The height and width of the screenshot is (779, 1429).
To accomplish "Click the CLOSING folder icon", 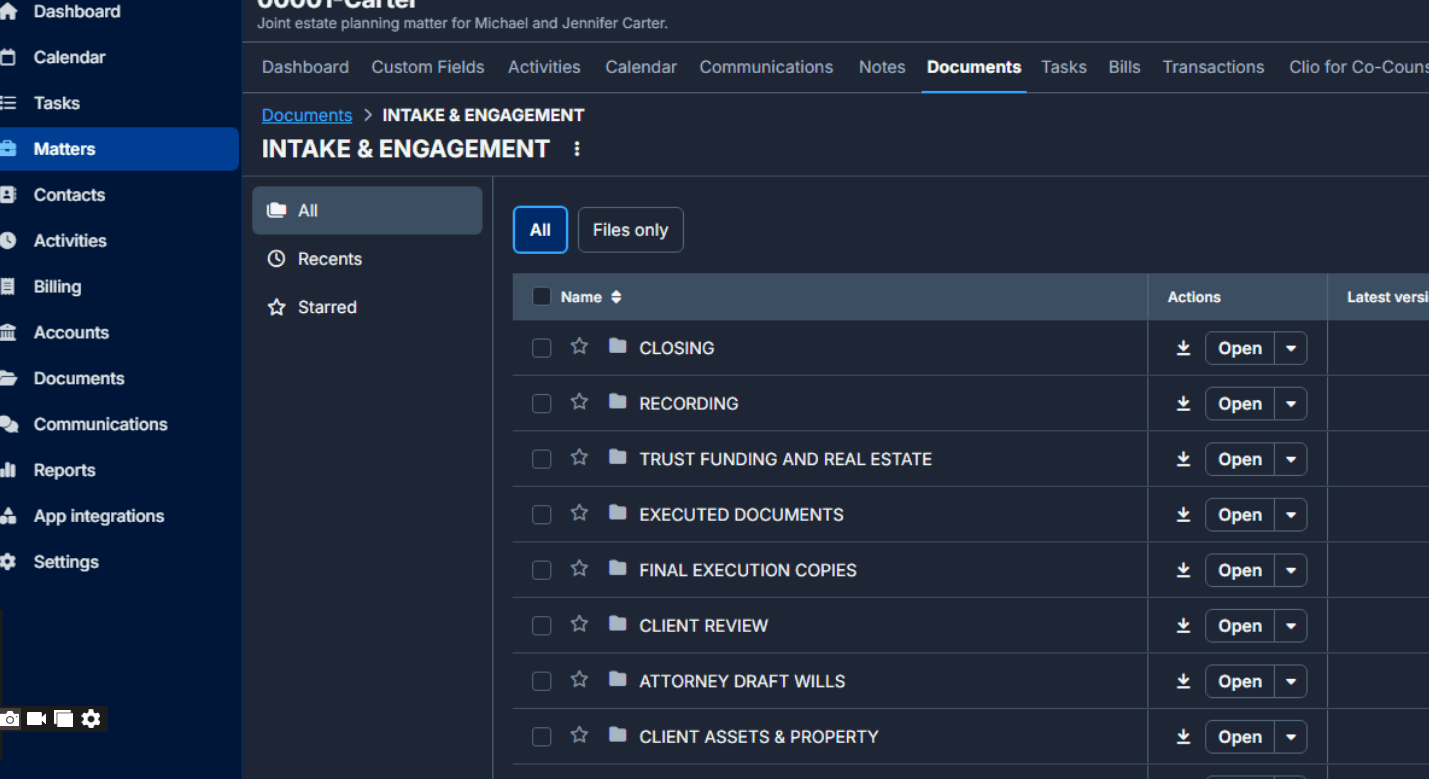I will [x=618, y=346].
